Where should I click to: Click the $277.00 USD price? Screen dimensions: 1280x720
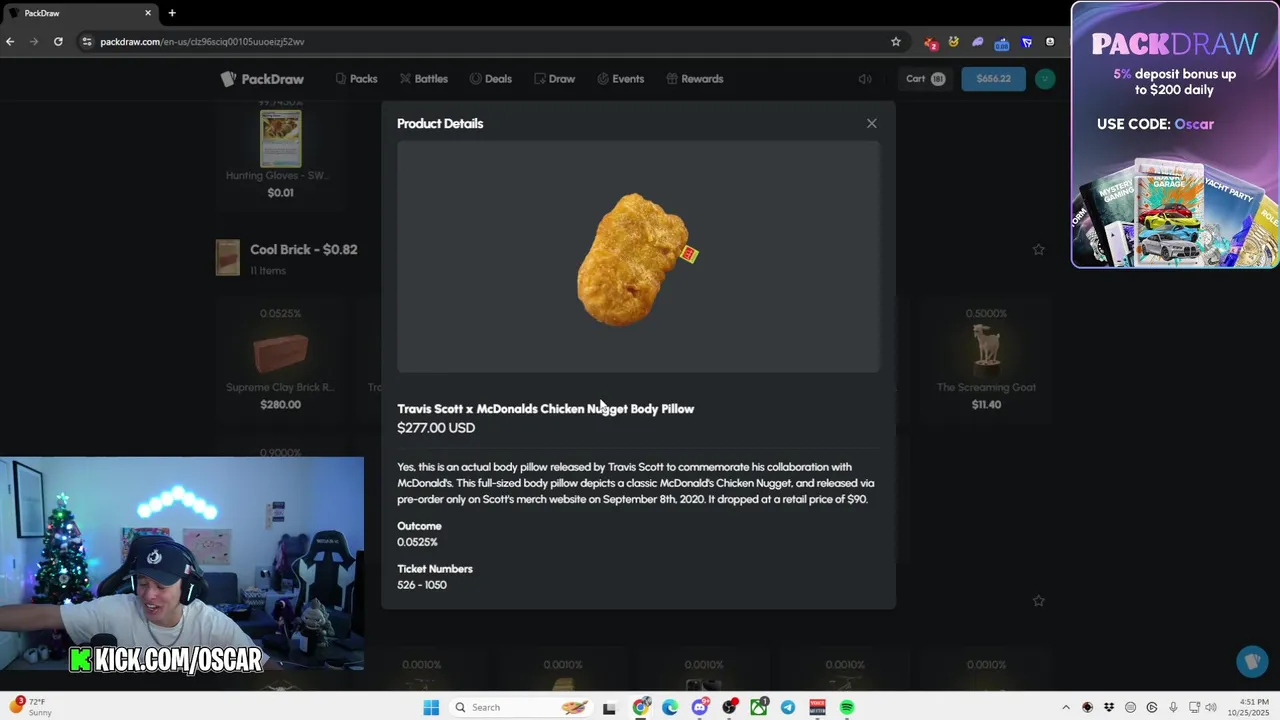[436, 427]
